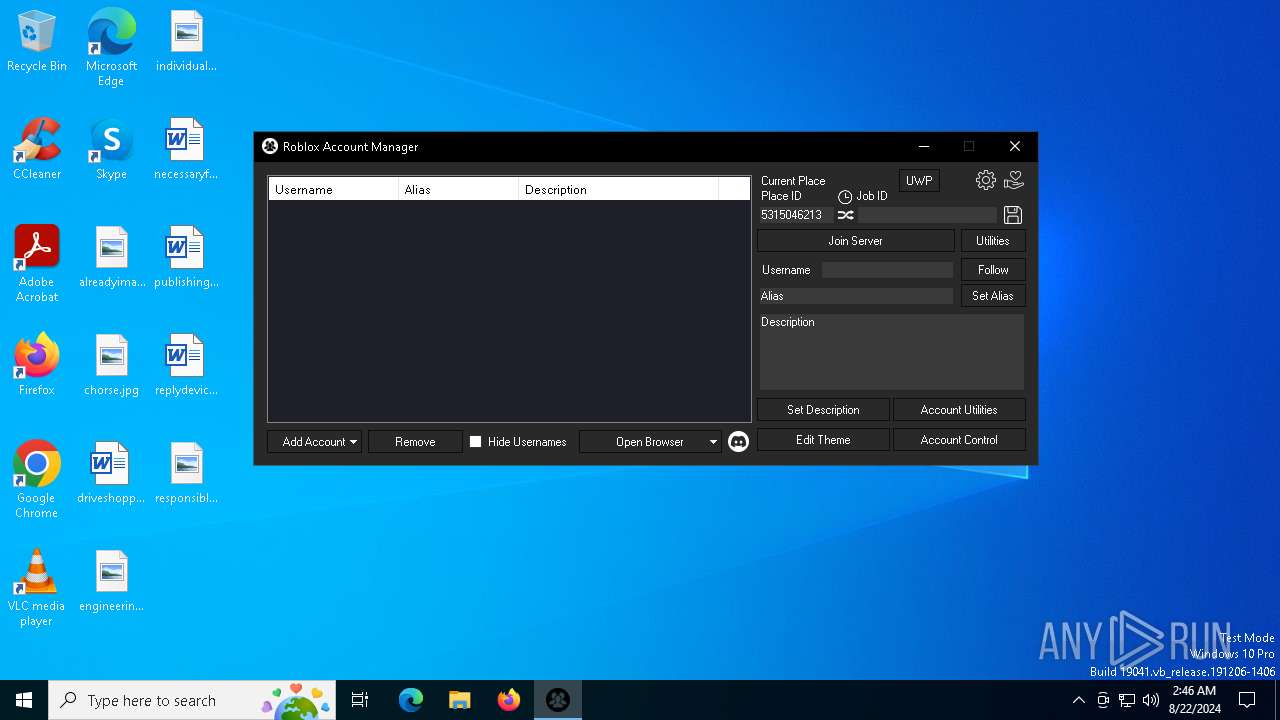Open the Windows Start menu
The height and width of the screenshot is (720, 1280).
coord(24,700)
